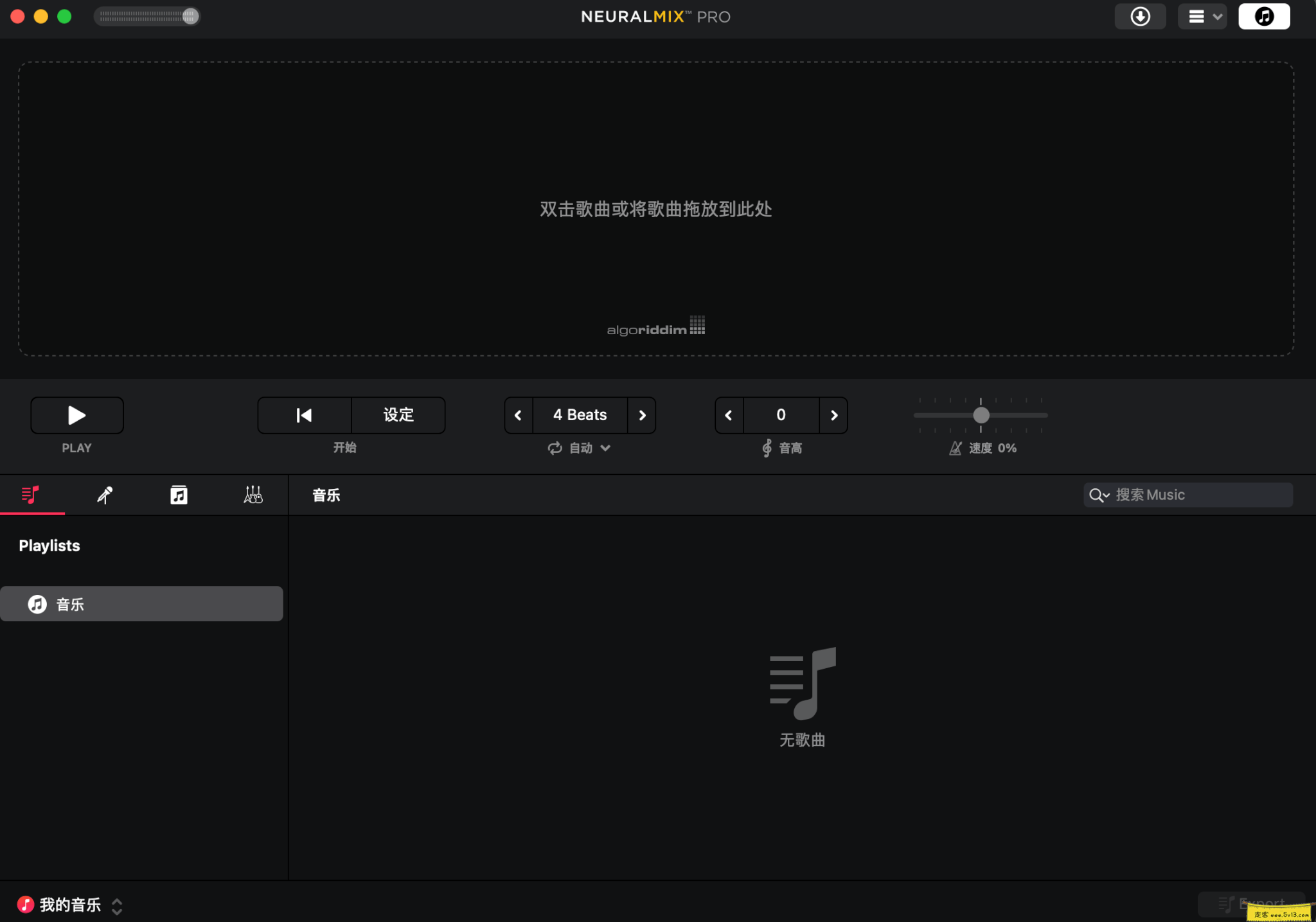Screen dimensions: 1316x922
Task: Open the main hamburger menu dropdown
Action: coord(1201,16)
